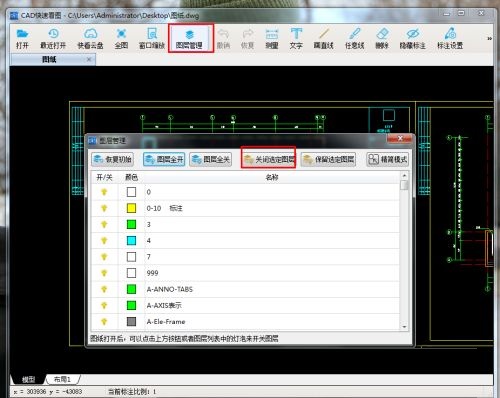Toggle the lightbulb for layer 4
The width and height of the screenshot is (500, 398).
(104, 240)
